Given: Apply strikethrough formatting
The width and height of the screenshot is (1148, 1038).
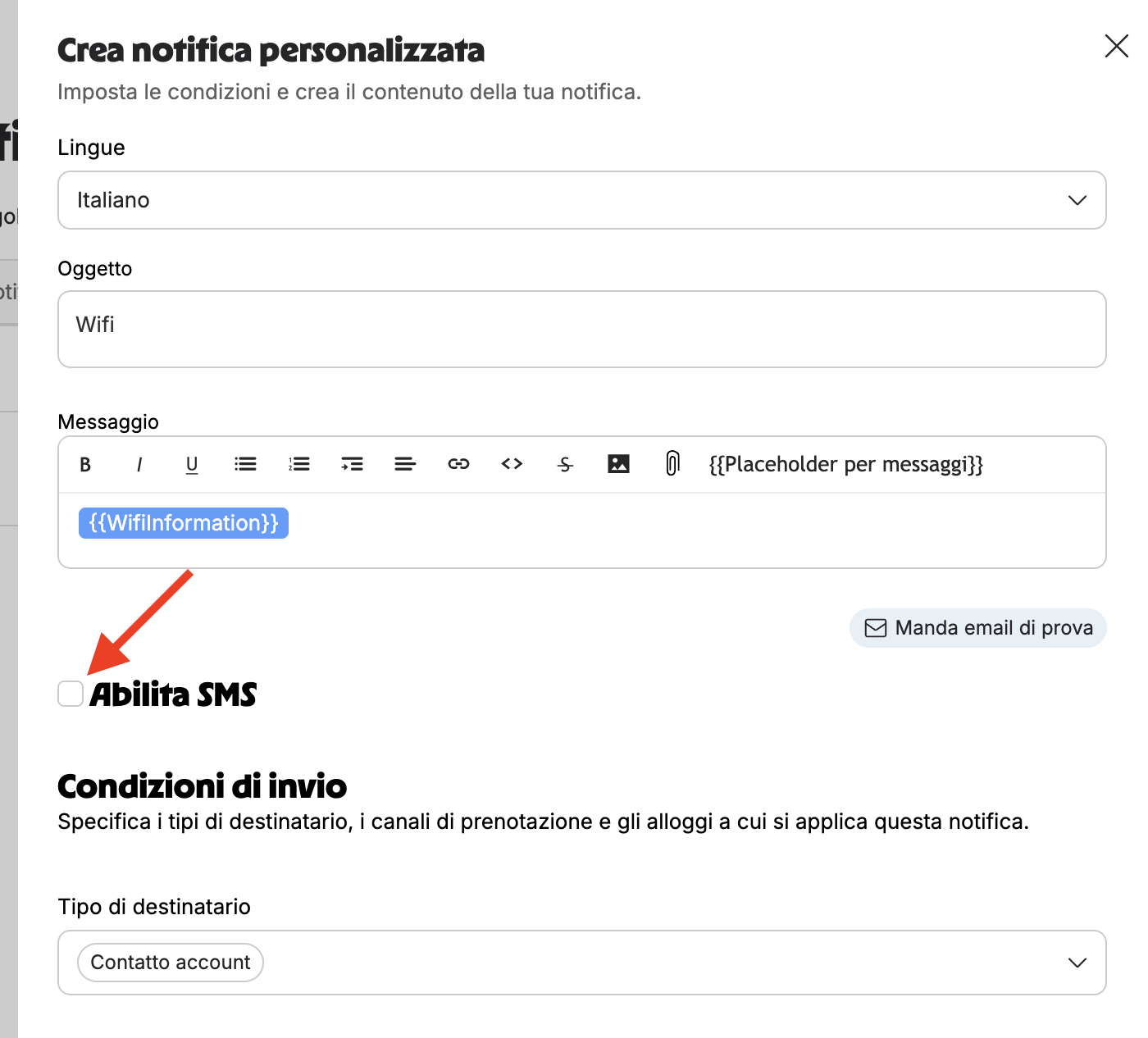Looking at the screenshot, I should (565, 465).
